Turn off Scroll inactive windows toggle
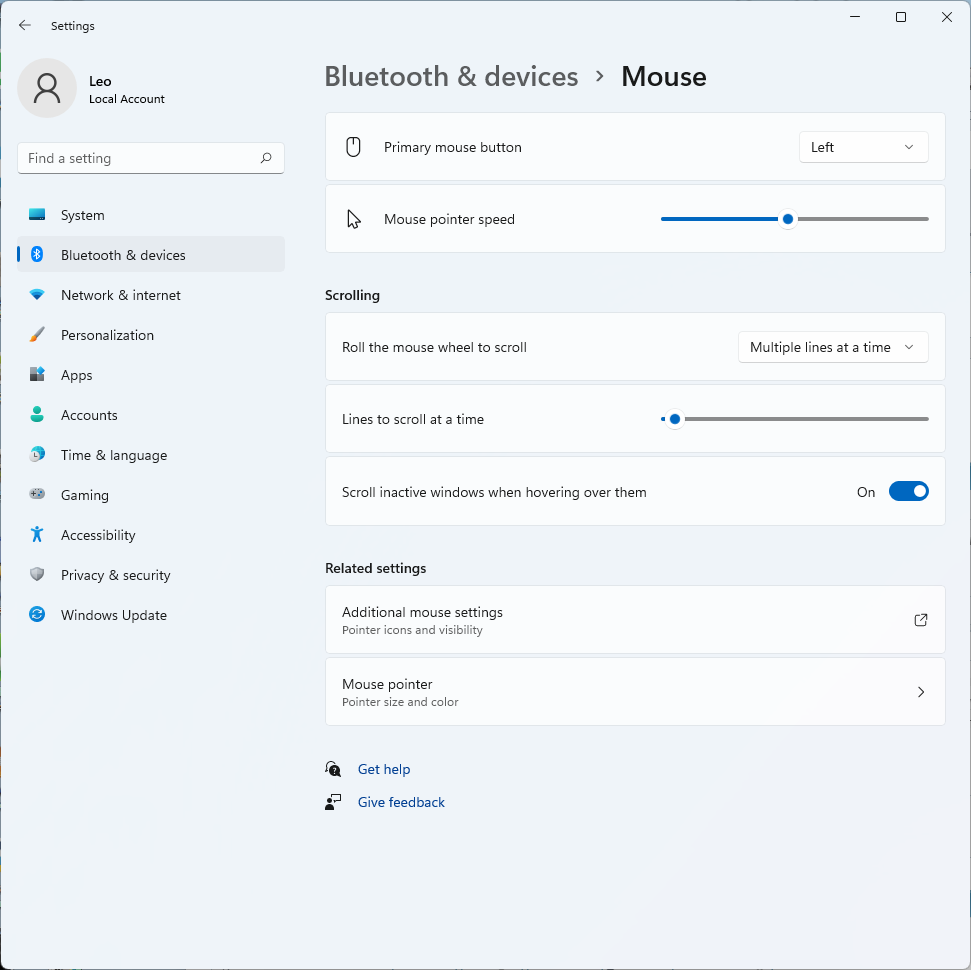The height and width of the screenshot is (970, 971). pyautogui.click(x=908, y=492)
